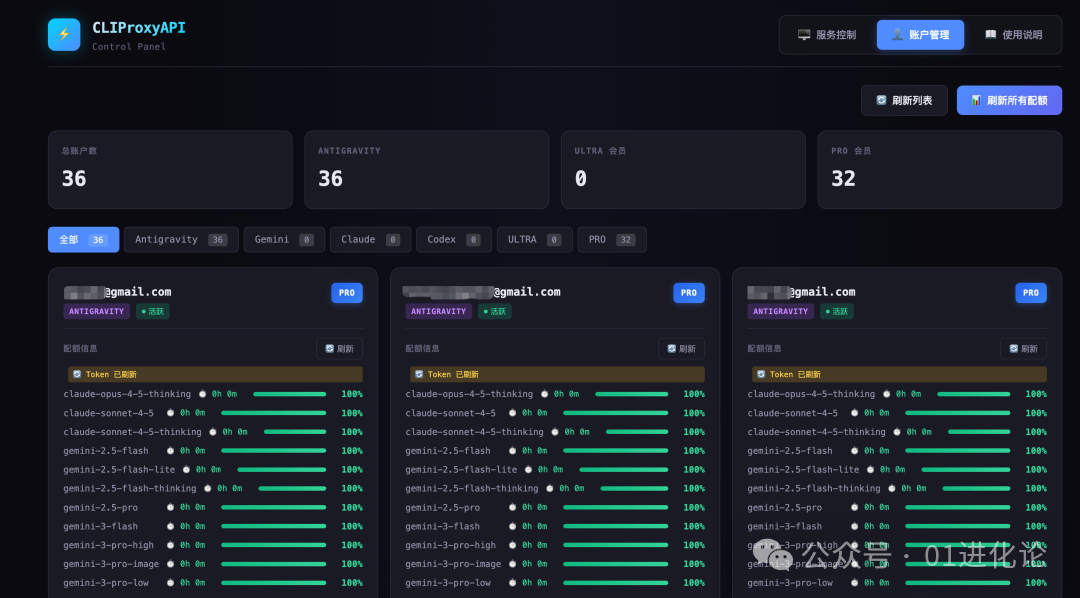Click the 活跃 status on third account card
Screen dimensions: 1080x598
pyautogui.click(x=837, y=311)
